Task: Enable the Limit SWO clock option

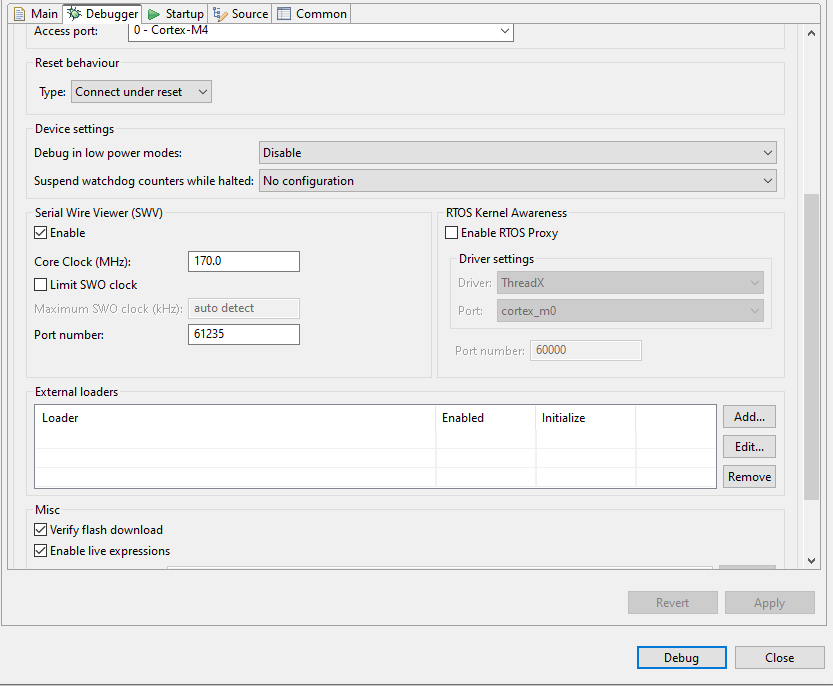Action: [x=40, y=284]
